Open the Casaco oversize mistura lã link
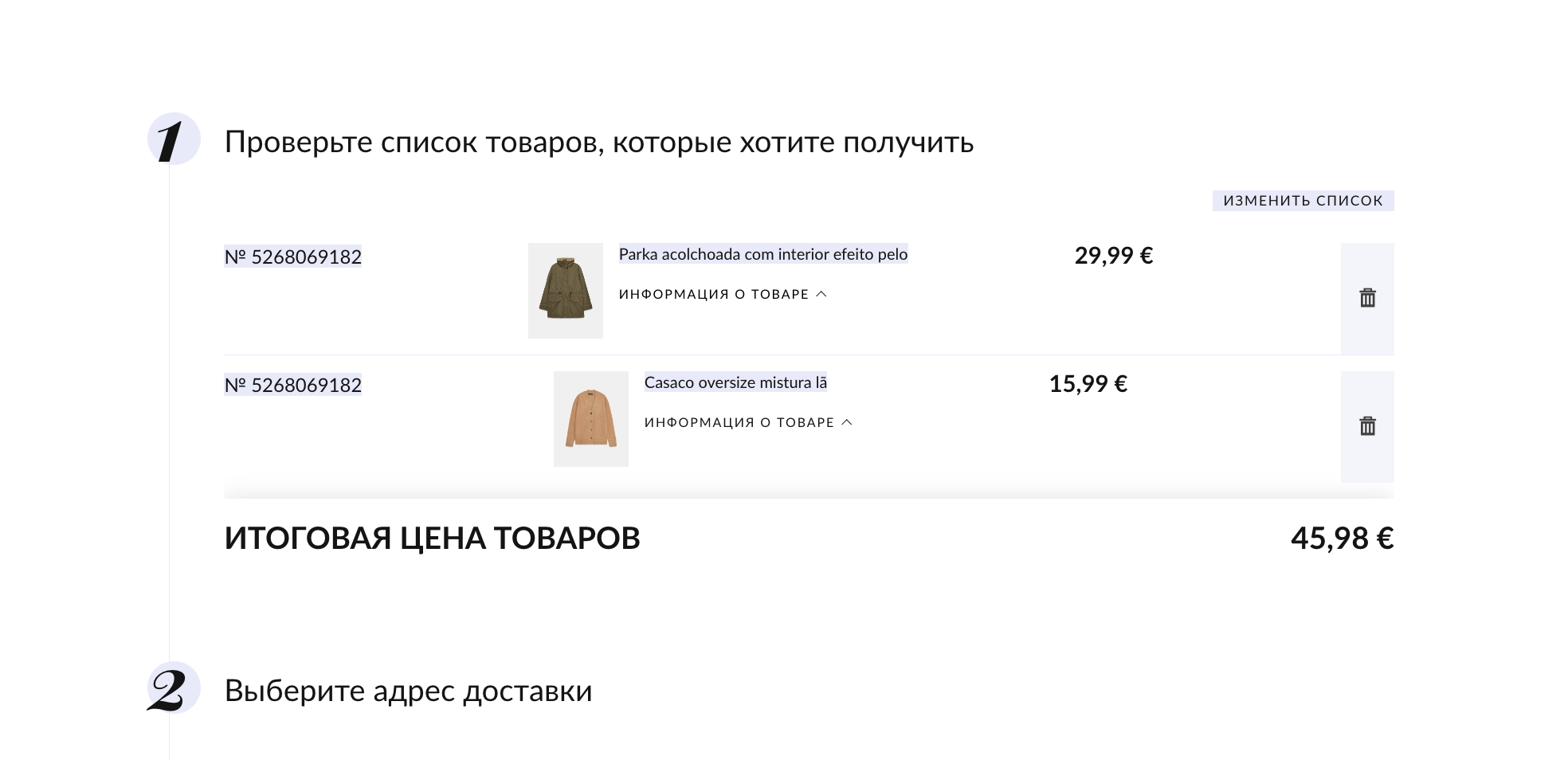The height and width of the screenshot is (760, 1568). pos(735,382)
